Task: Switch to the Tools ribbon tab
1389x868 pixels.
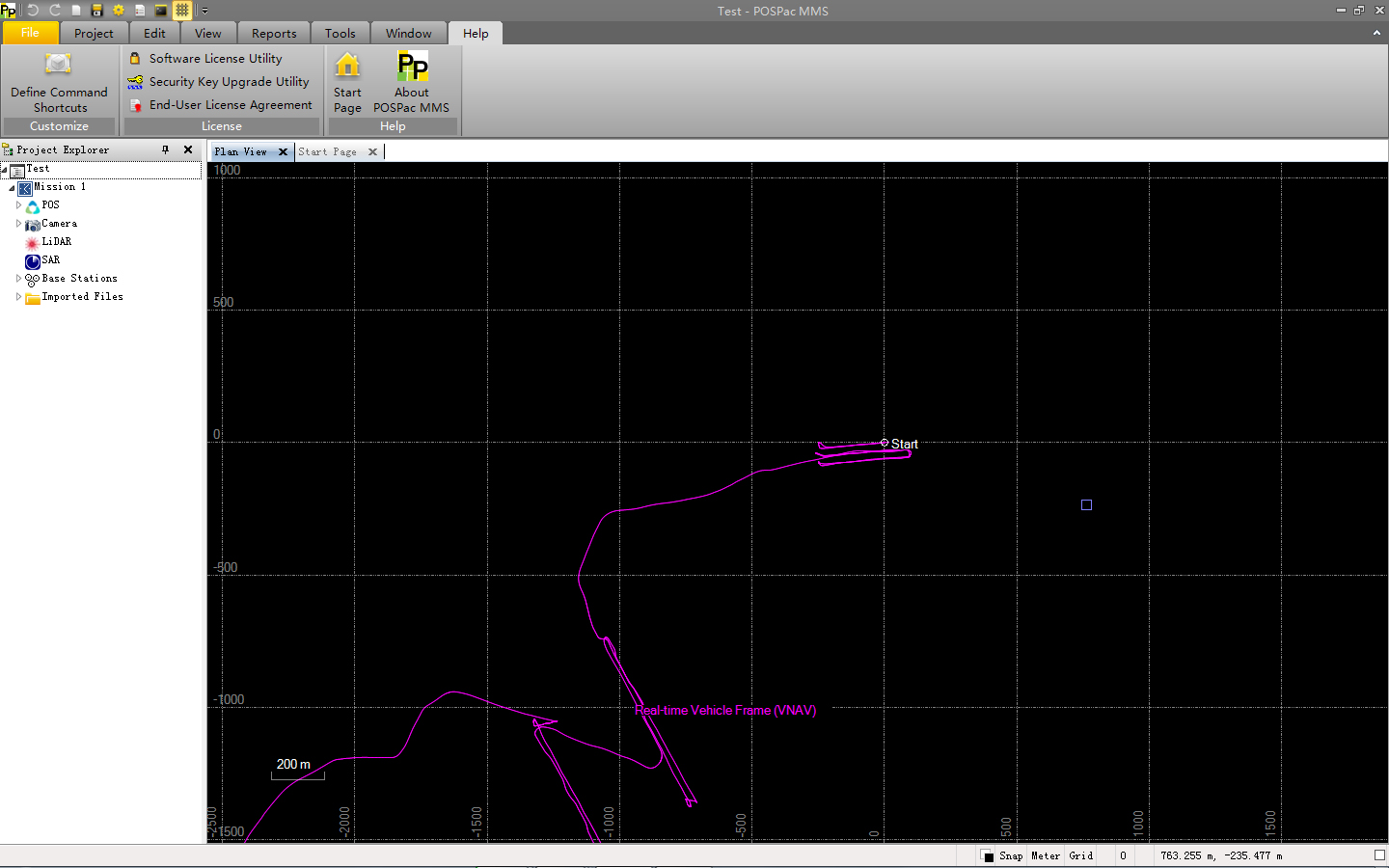Action: [x=340, y=33]
